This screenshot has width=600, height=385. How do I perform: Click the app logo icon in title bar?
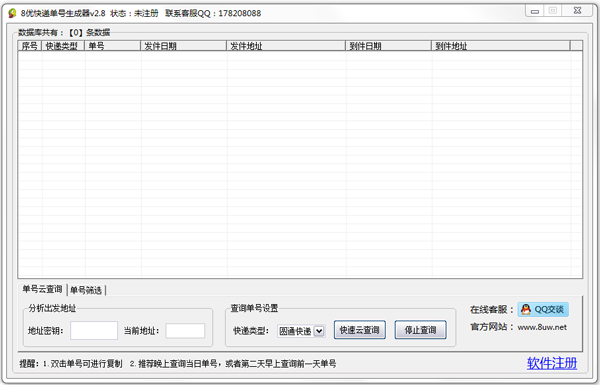[x=12, y=13]
